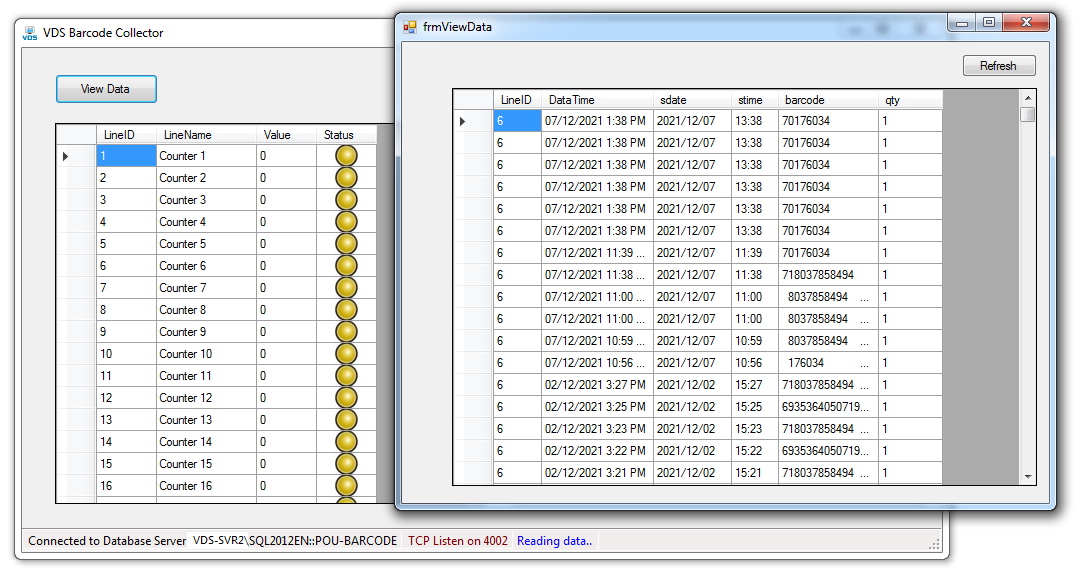This screenshot has height=570, width=1073.
Task: Select the '07/12/2021 11:38' DataTime cell
Action: (597, 275)
